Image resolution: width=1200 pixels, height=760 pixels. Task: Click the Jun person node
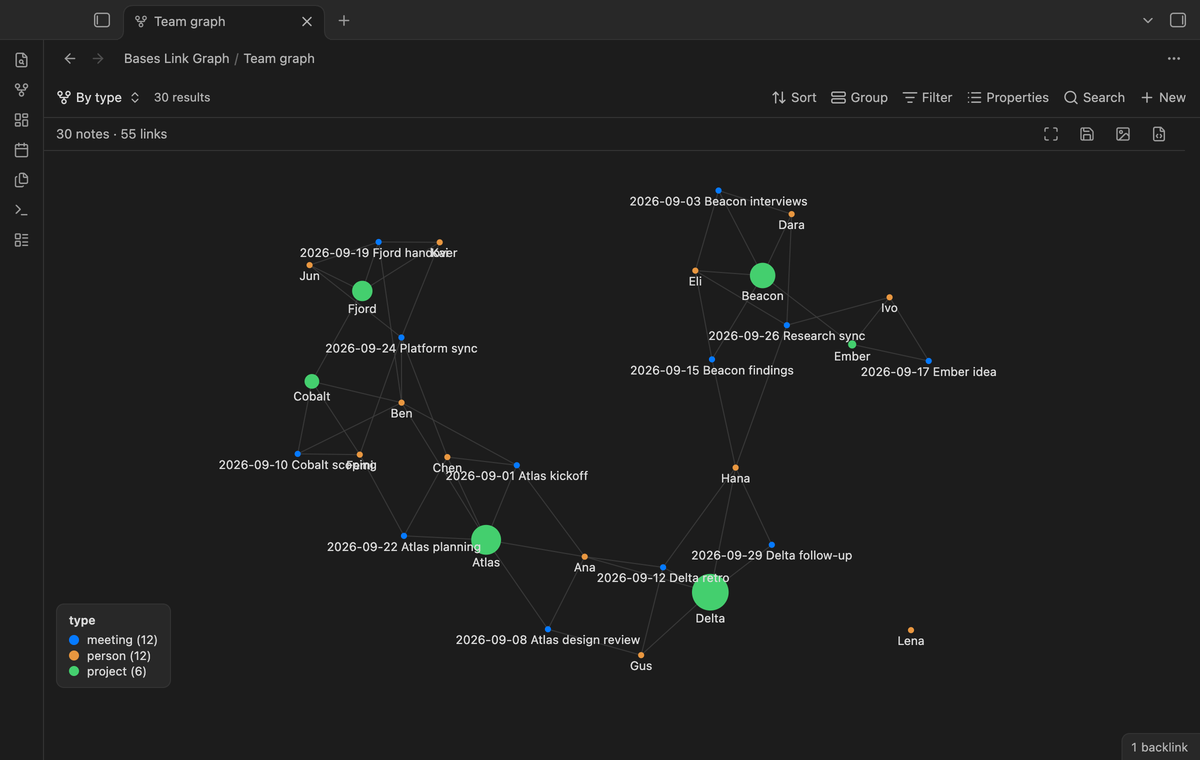[310, 265]
